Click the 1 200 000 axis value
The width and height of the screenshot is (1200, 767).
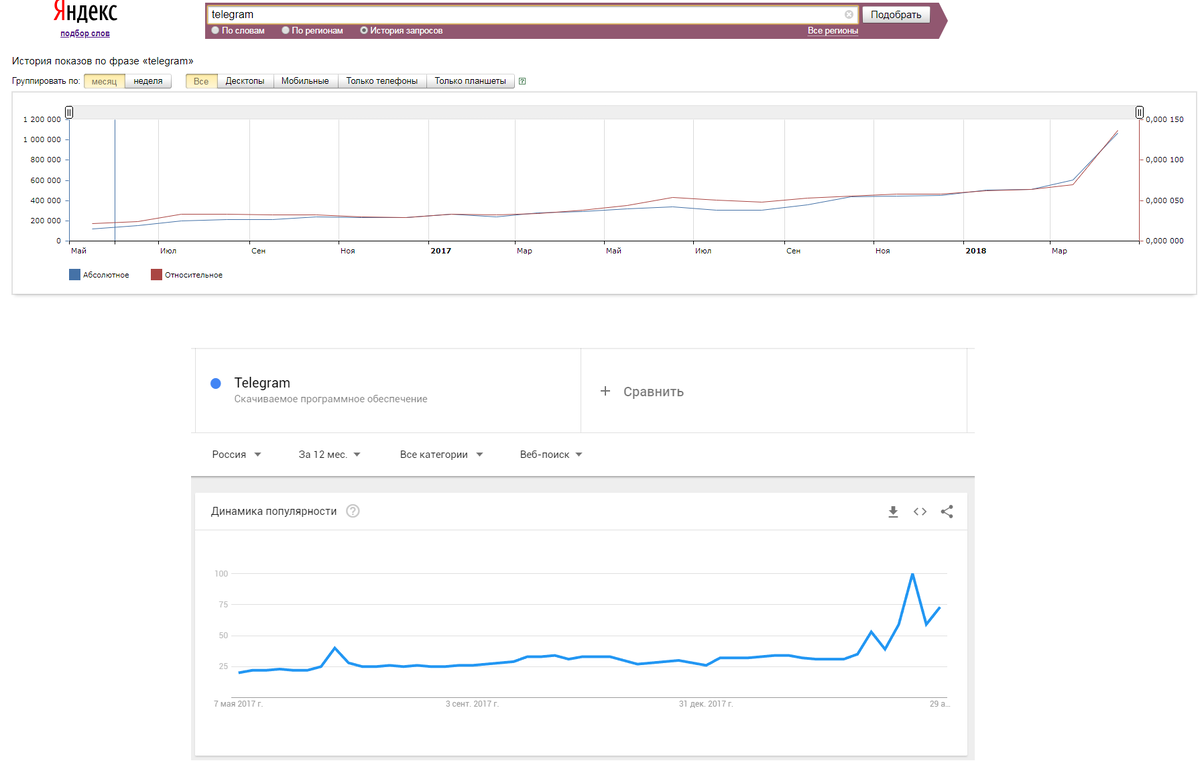point(42,119)
